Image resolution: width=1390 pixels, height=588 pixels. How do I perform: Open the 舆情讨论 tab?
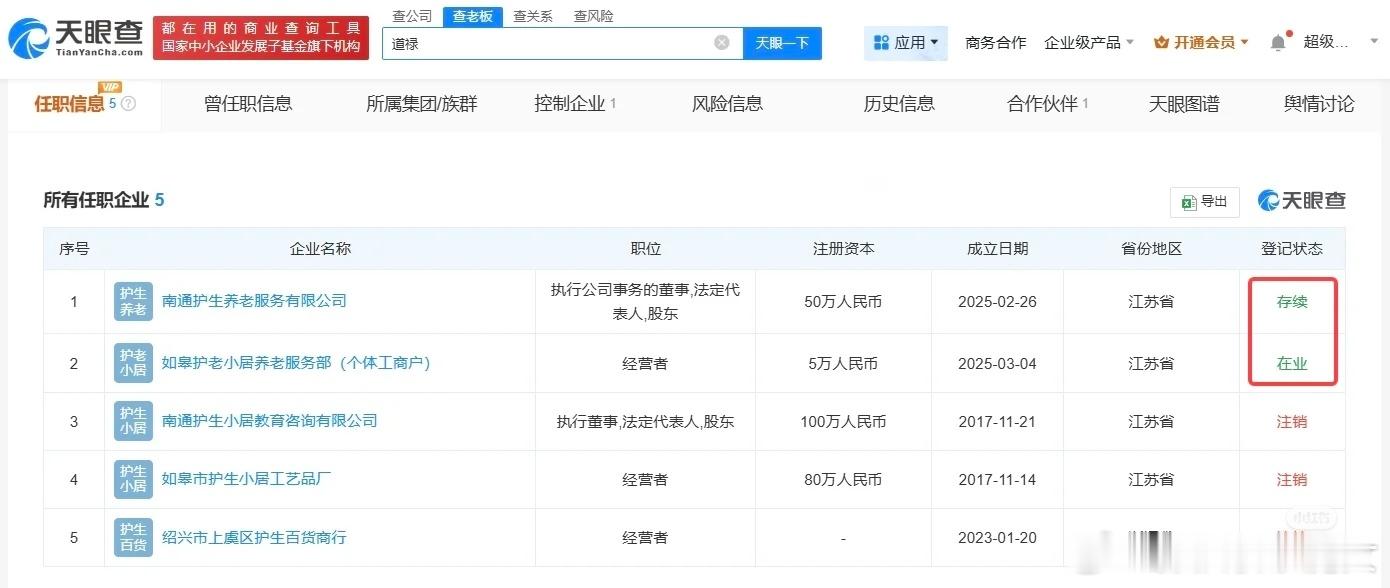(x=1319, y=103)
